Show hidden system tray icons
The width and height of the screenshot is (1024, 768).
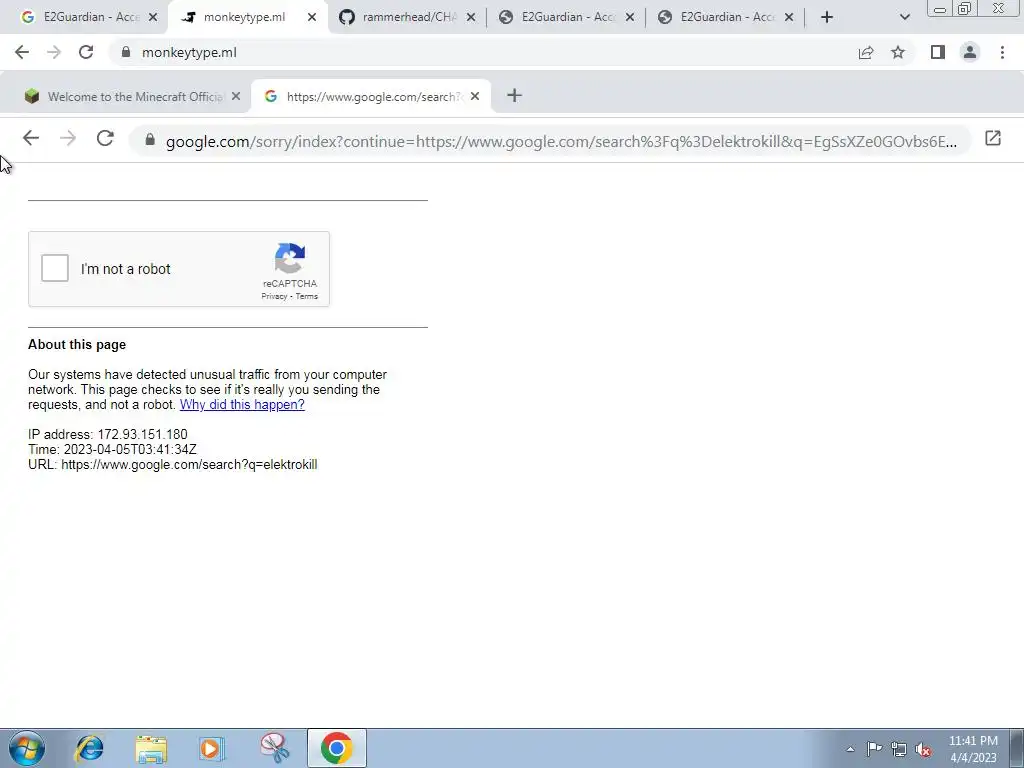point(850,749)
